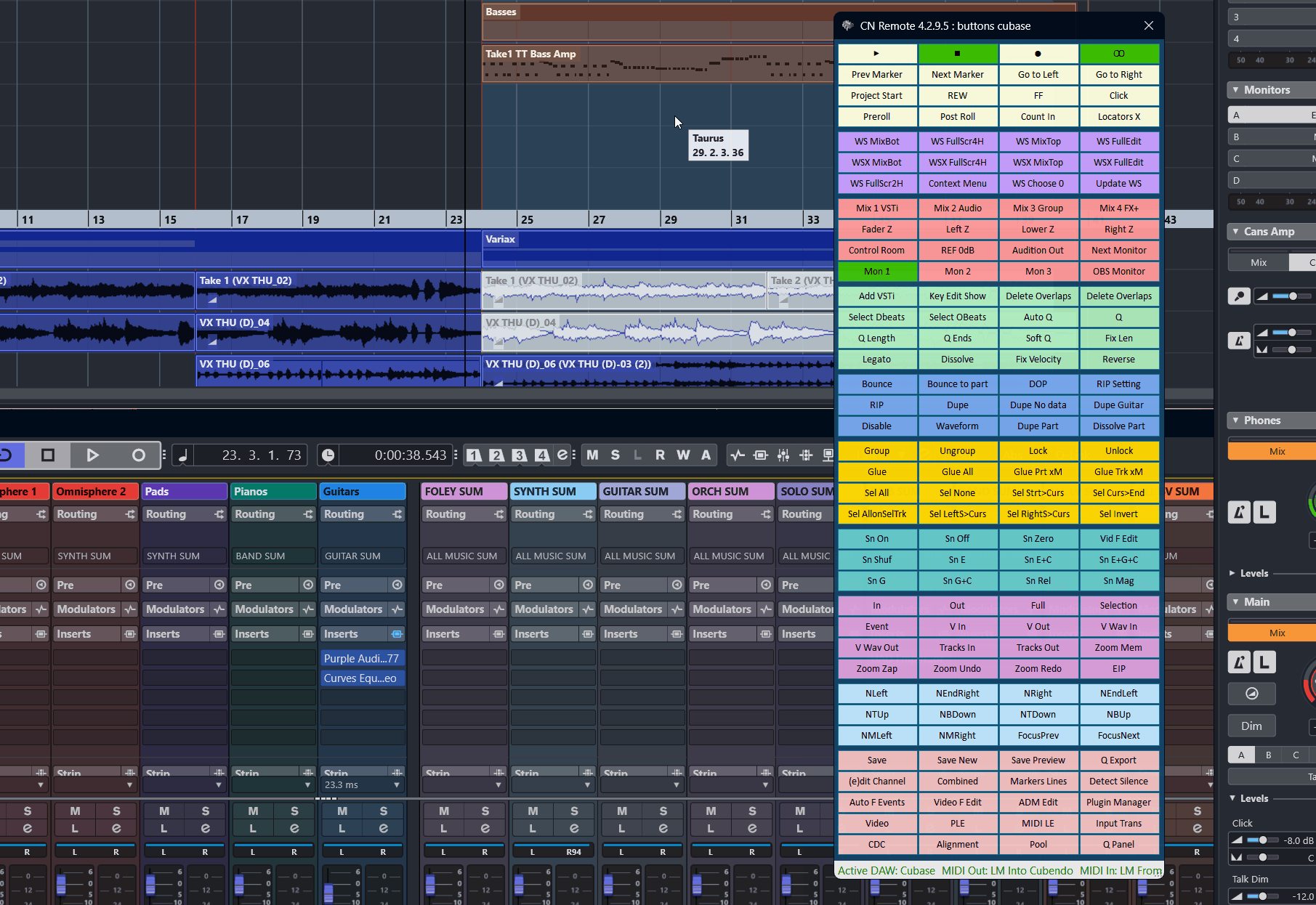This screenshot has height=905, width=1316.
Task: Click the Modulators icon on the Pianos channel
Action: click(x=308, y=609)
